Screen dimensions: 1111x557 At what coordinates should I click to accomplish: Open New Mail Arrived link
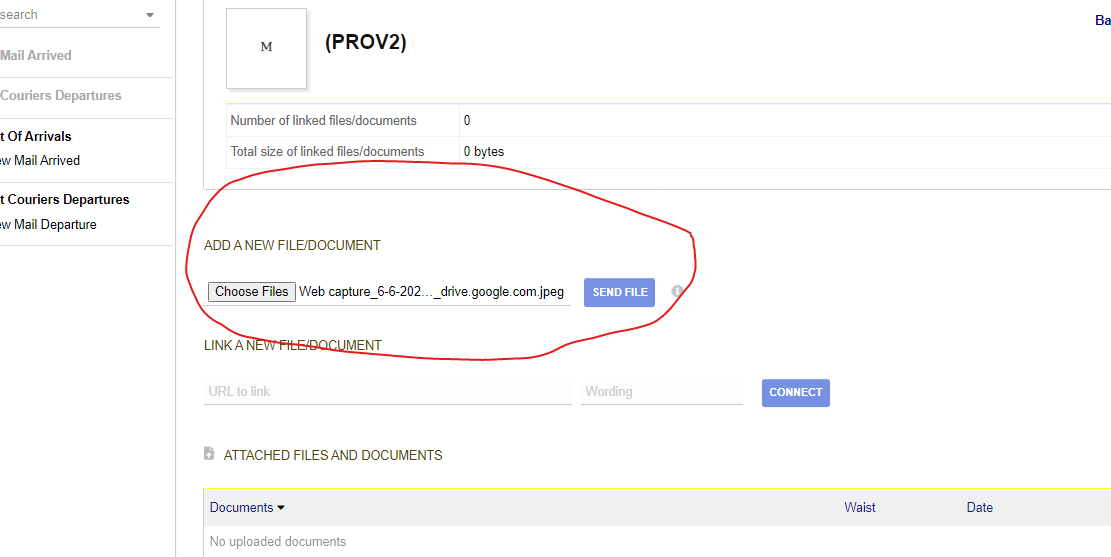(x=40, y=161)
